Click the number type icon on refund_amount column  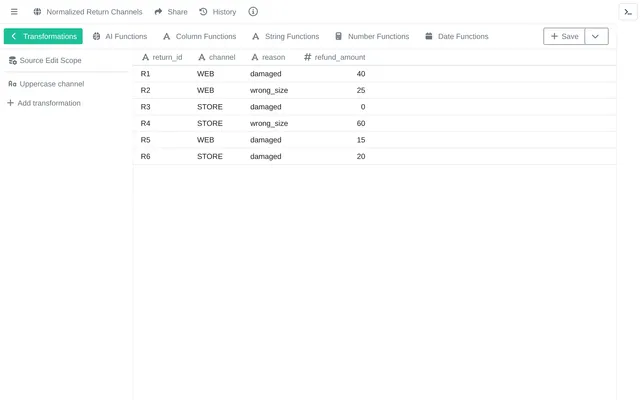(x=308, y=58)
